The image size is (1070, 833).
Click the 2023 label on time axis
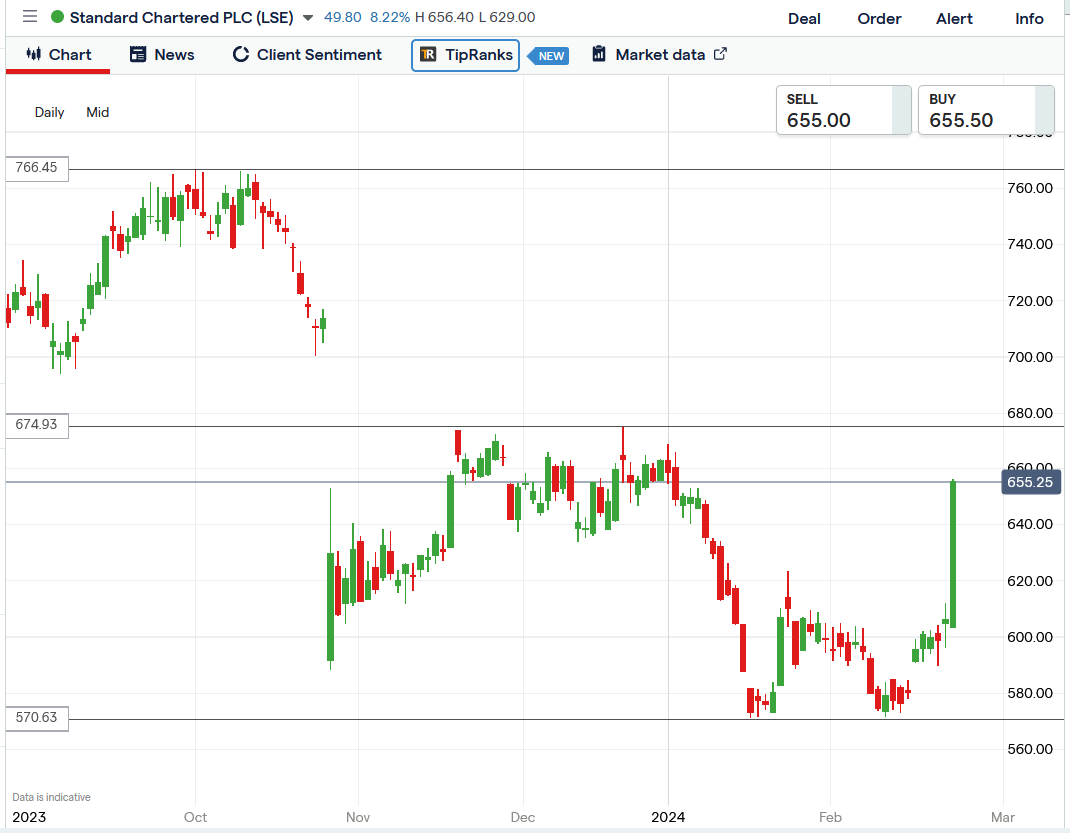tap(29, 817)
